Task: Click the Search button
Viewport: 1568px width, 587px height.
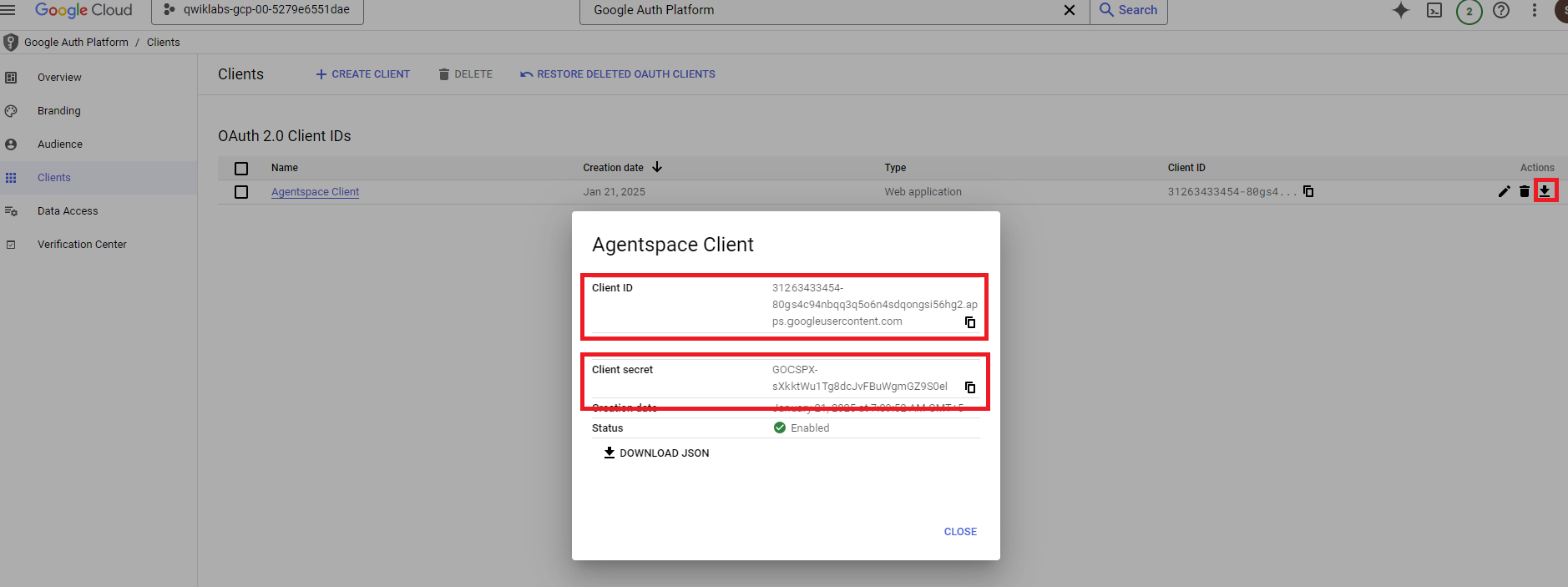Action: coord(1129,10)
